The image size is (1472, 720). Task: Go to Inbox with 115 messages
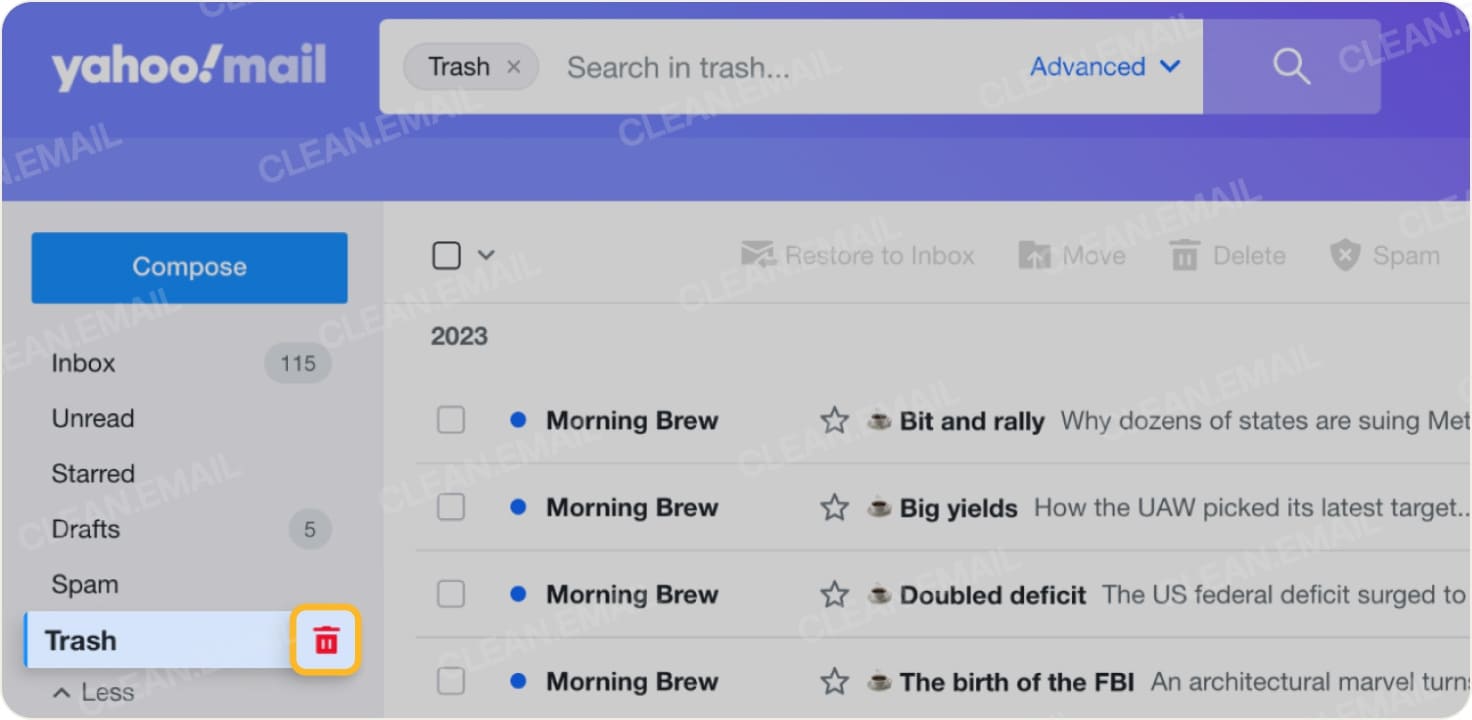coord(83,363)
